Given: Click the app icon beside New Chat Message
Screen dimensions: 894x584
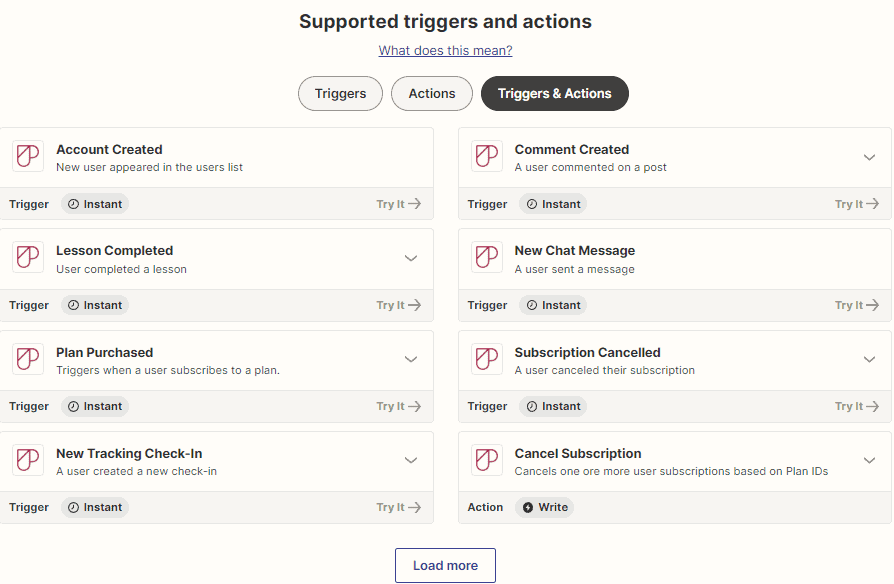Looking at the screenshot, I should 487,258.
